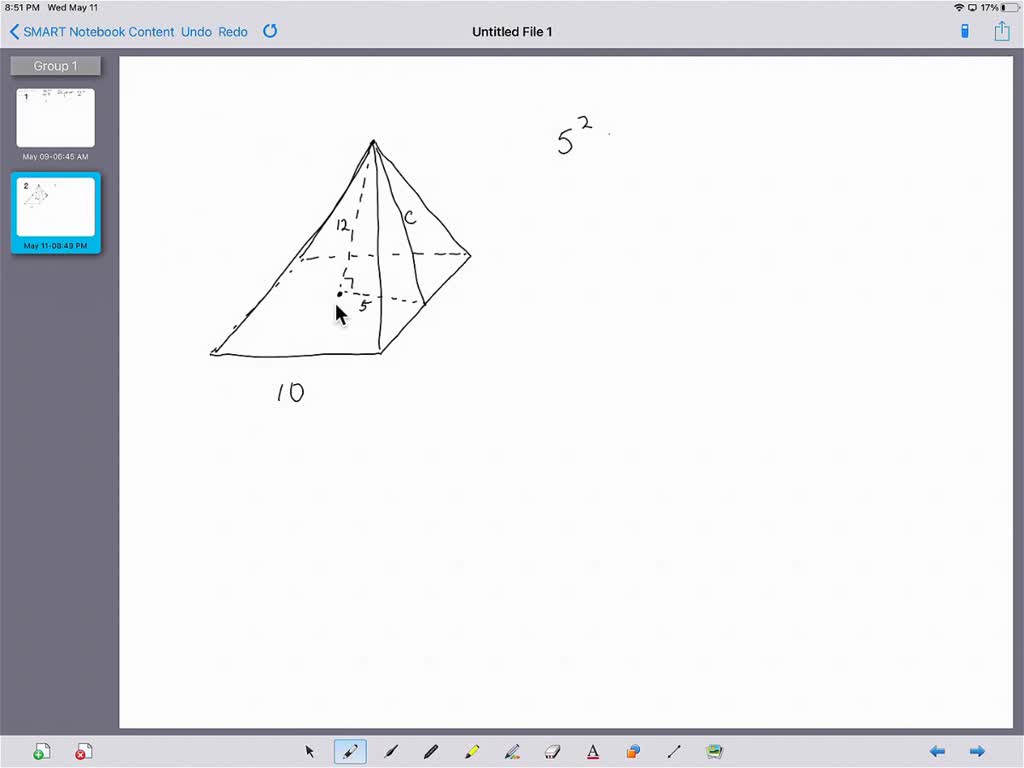Select the eraser tool
1024x768 pixels.
click(552, 751)
